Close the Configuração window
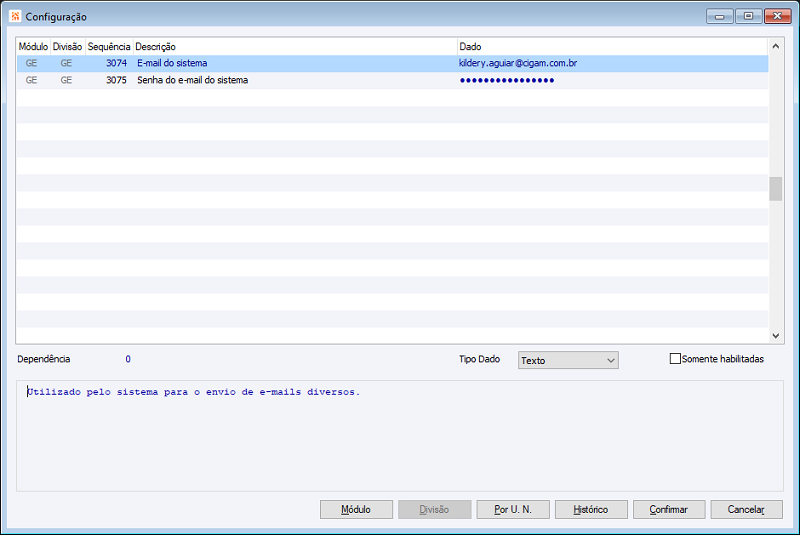Screen dimensions: 800x535 point(778,16)
